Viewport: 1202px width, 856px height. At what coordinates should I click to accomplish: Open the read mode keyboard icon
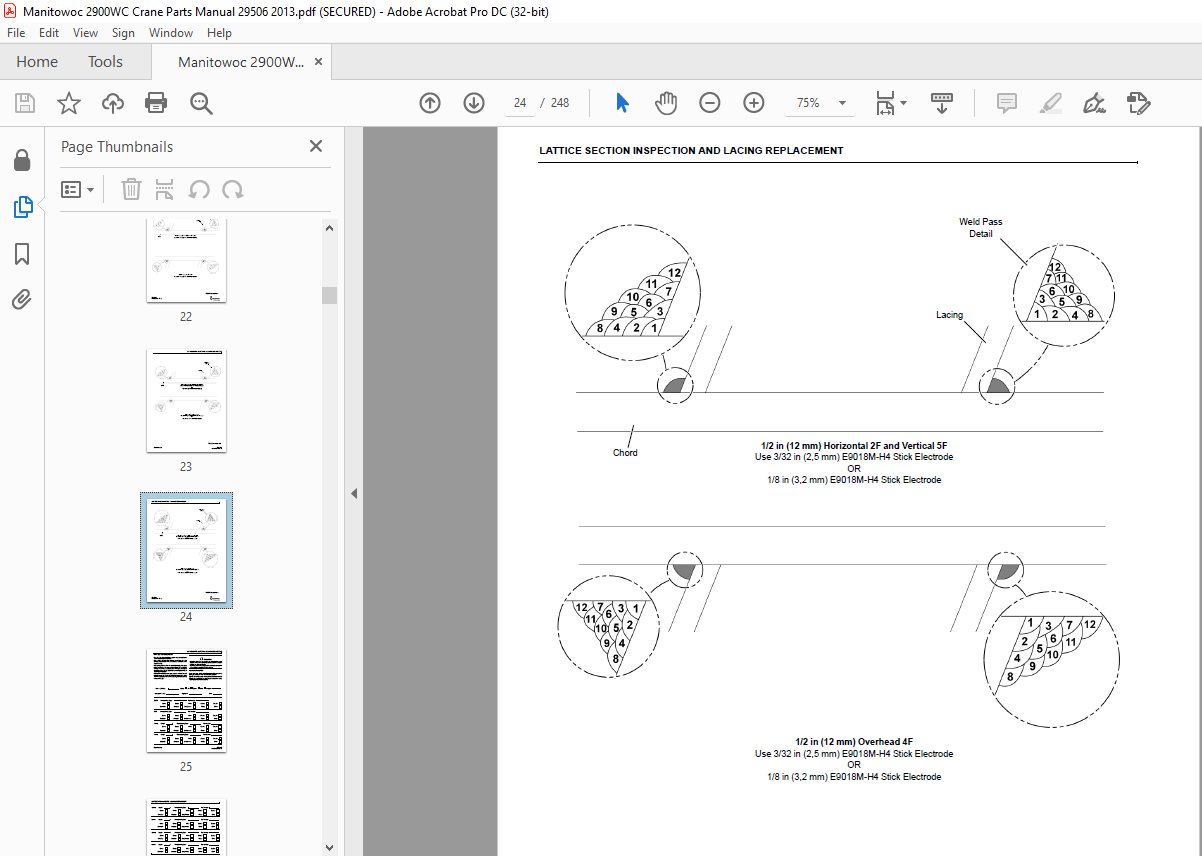(x=941, y=103)
